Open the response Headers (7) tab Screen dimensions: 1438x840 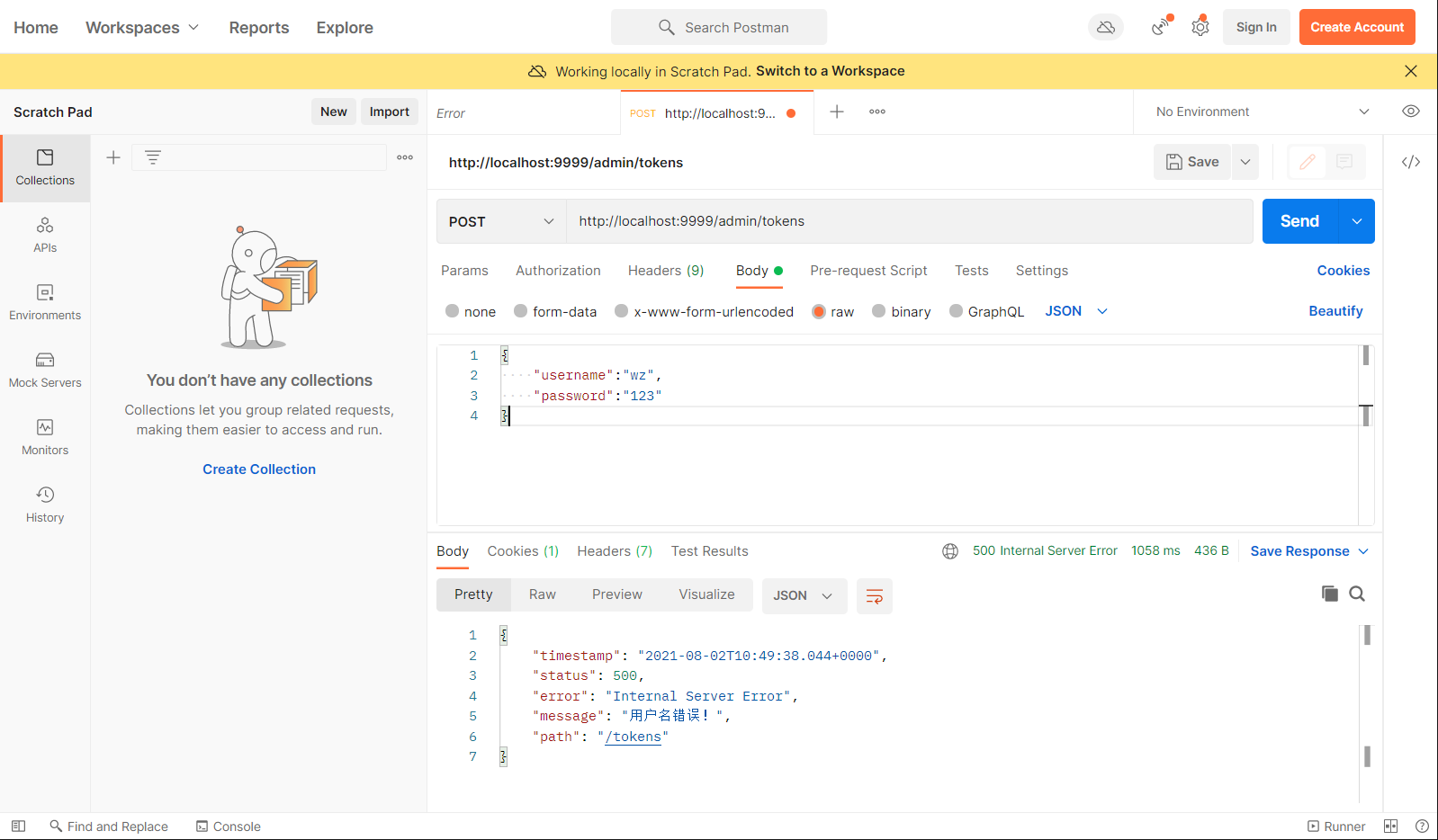point(615,551)
